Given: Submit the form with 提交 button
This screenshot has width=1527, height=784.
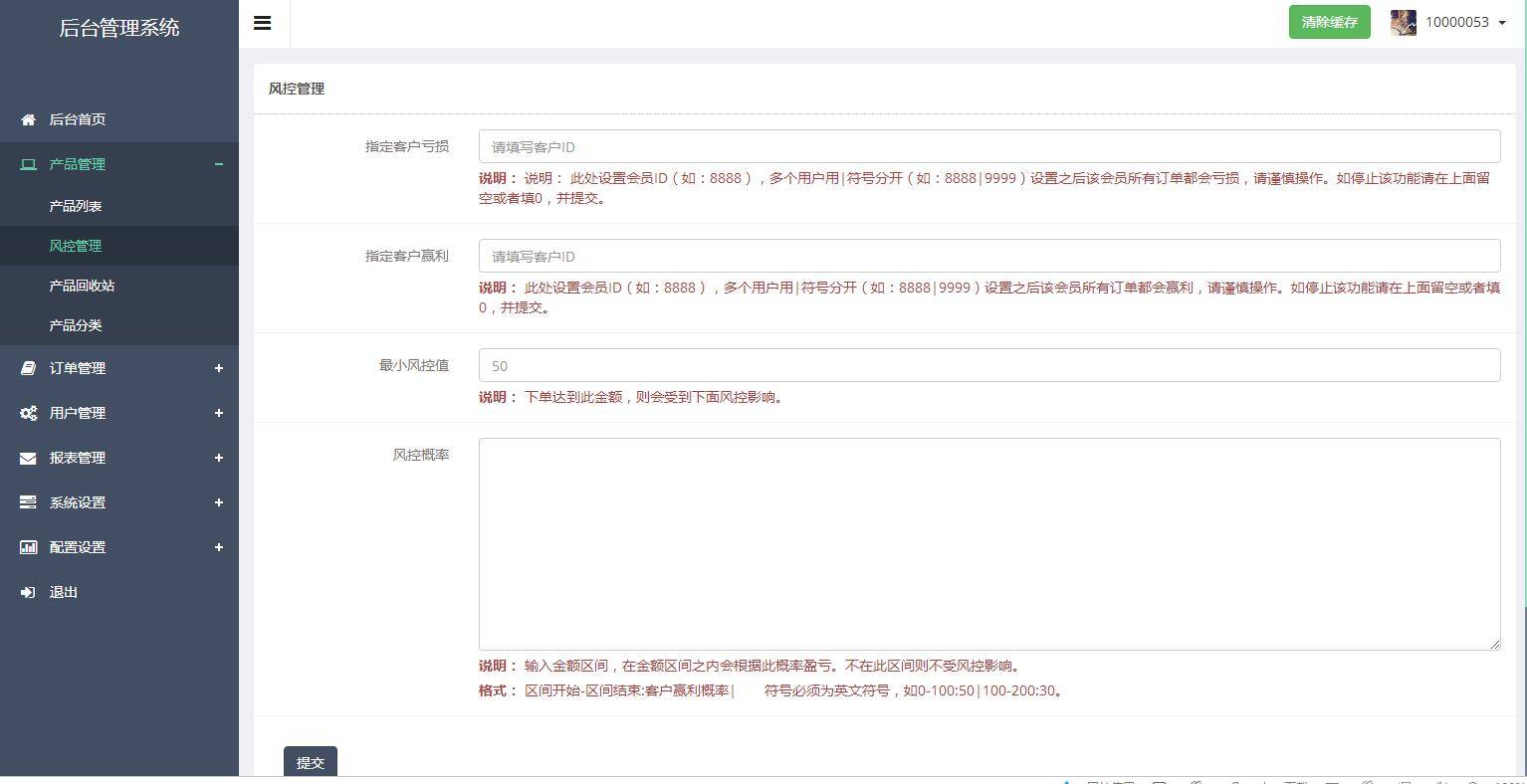Looking at the screenshot, I should point(310,762).
